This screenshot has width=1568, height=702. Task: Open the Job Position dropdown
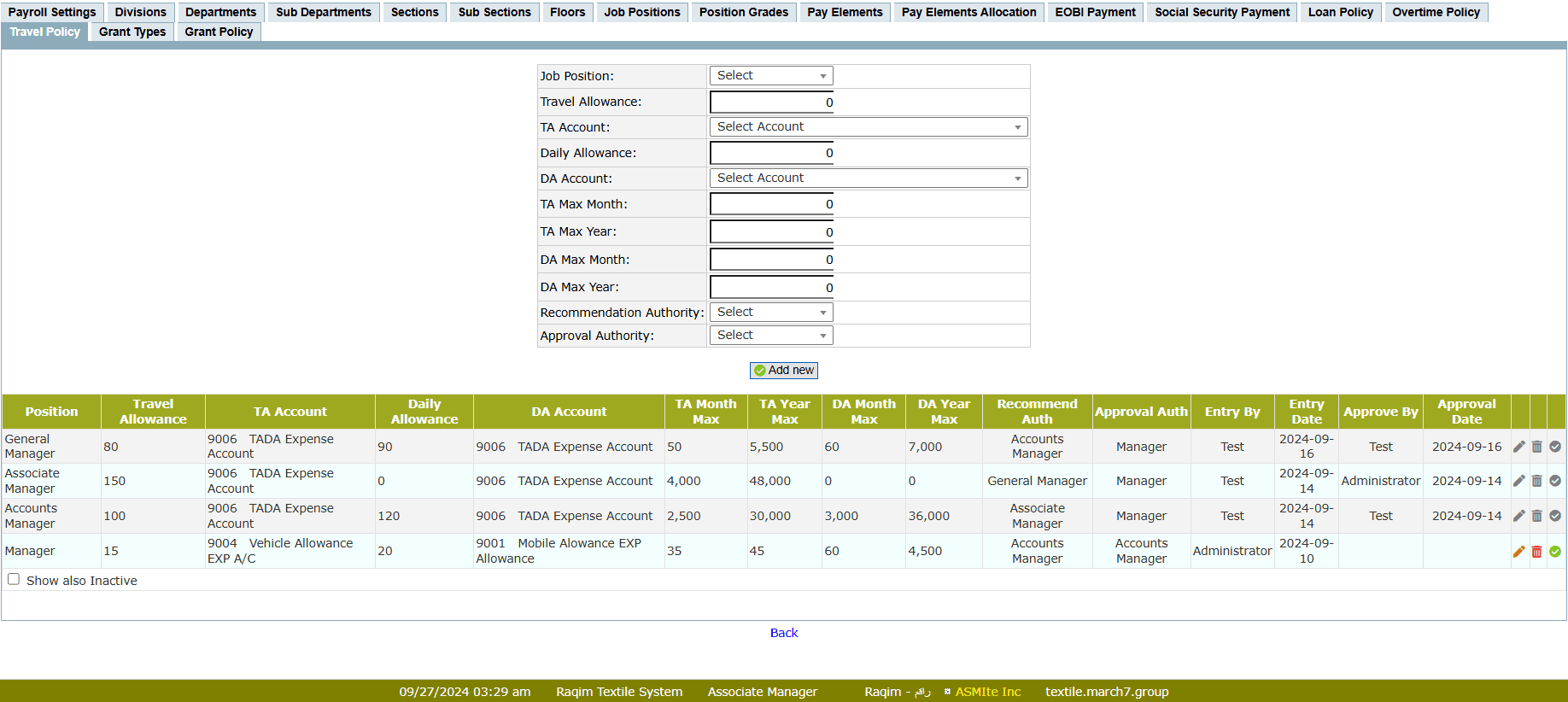point(770,76)
